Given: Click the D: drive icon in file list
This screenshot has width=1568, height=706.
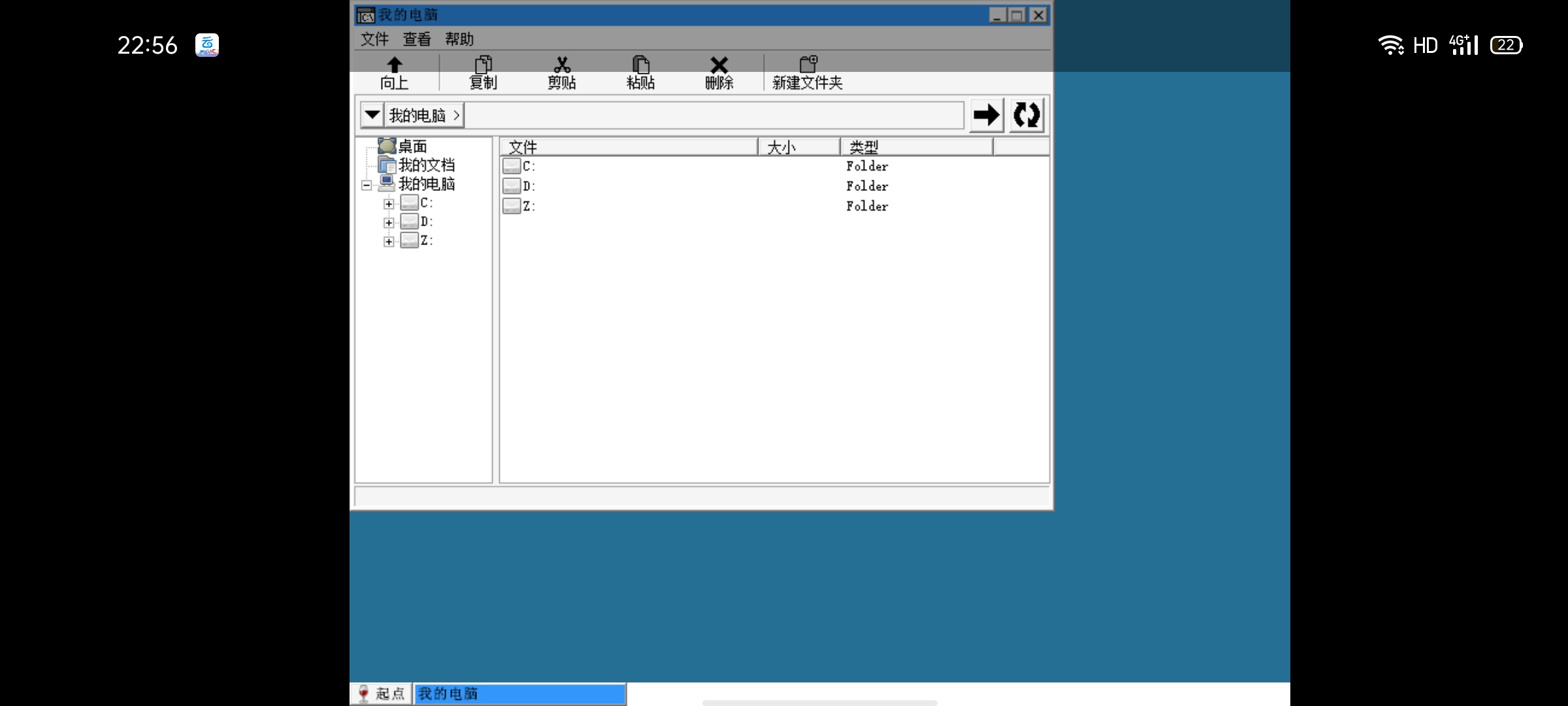Looking at the screenshot, I should 512,186.
